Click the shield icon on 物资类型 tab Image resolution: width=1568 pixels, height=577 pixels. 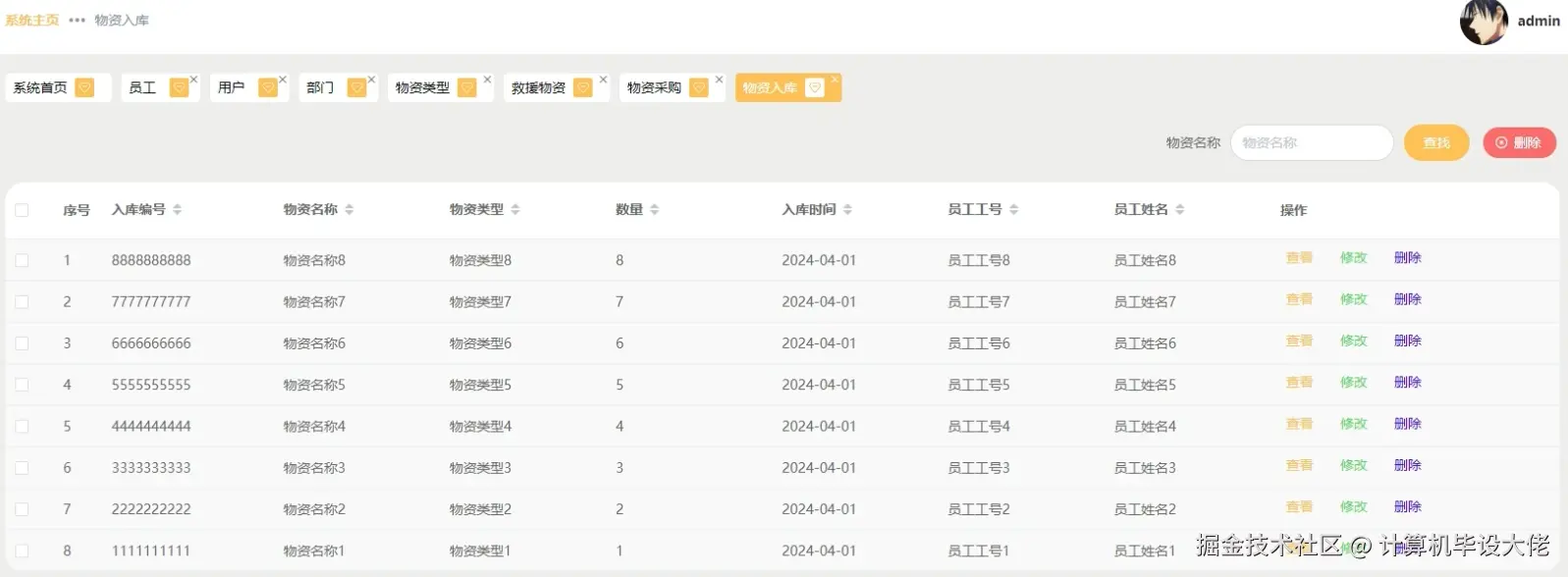(x=466, y=87)
